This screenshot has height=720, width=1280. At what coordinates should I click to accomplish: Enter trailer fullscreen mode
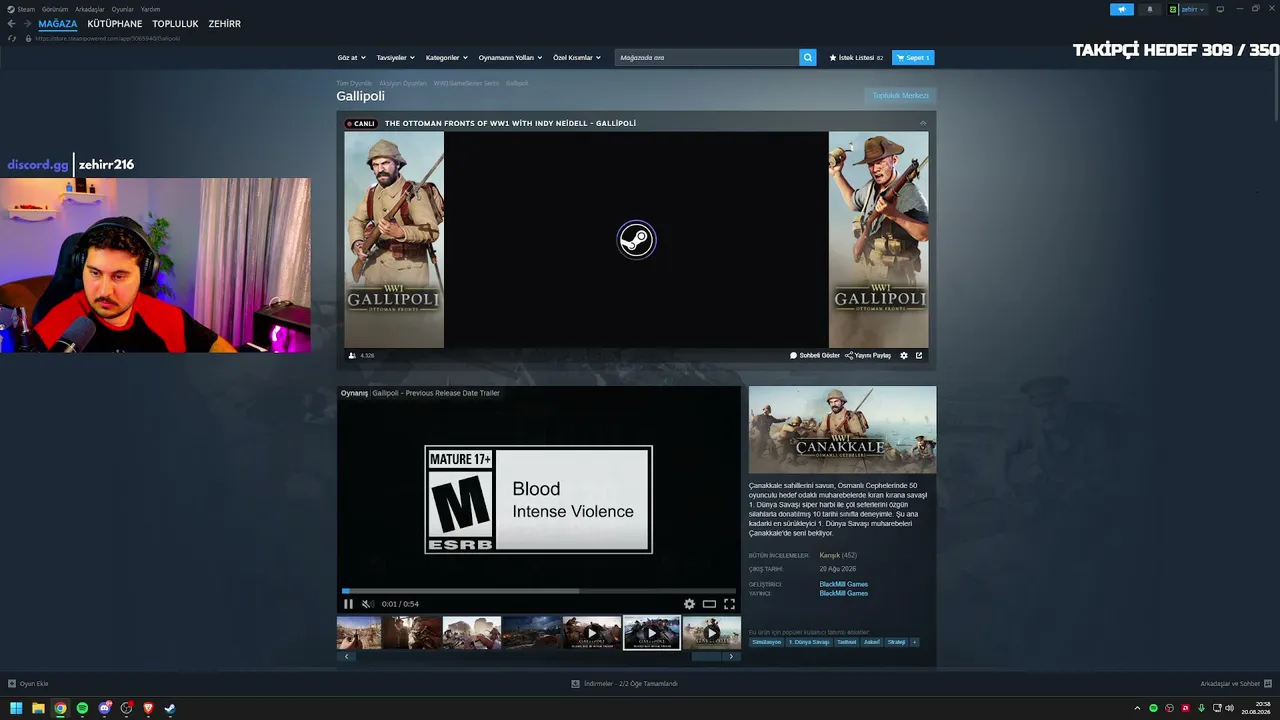[729, 604]
